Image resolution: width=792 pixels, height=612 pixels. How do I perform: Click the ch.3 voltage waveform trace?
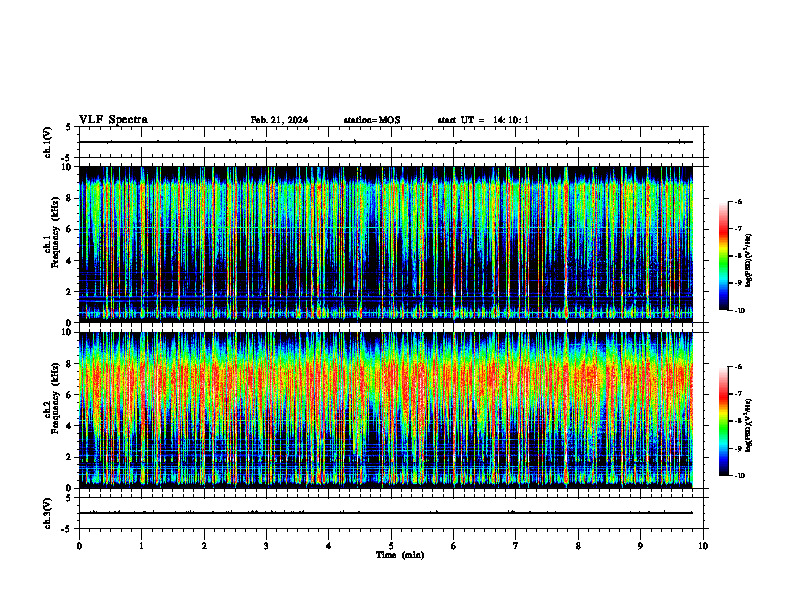click(386, 513)
